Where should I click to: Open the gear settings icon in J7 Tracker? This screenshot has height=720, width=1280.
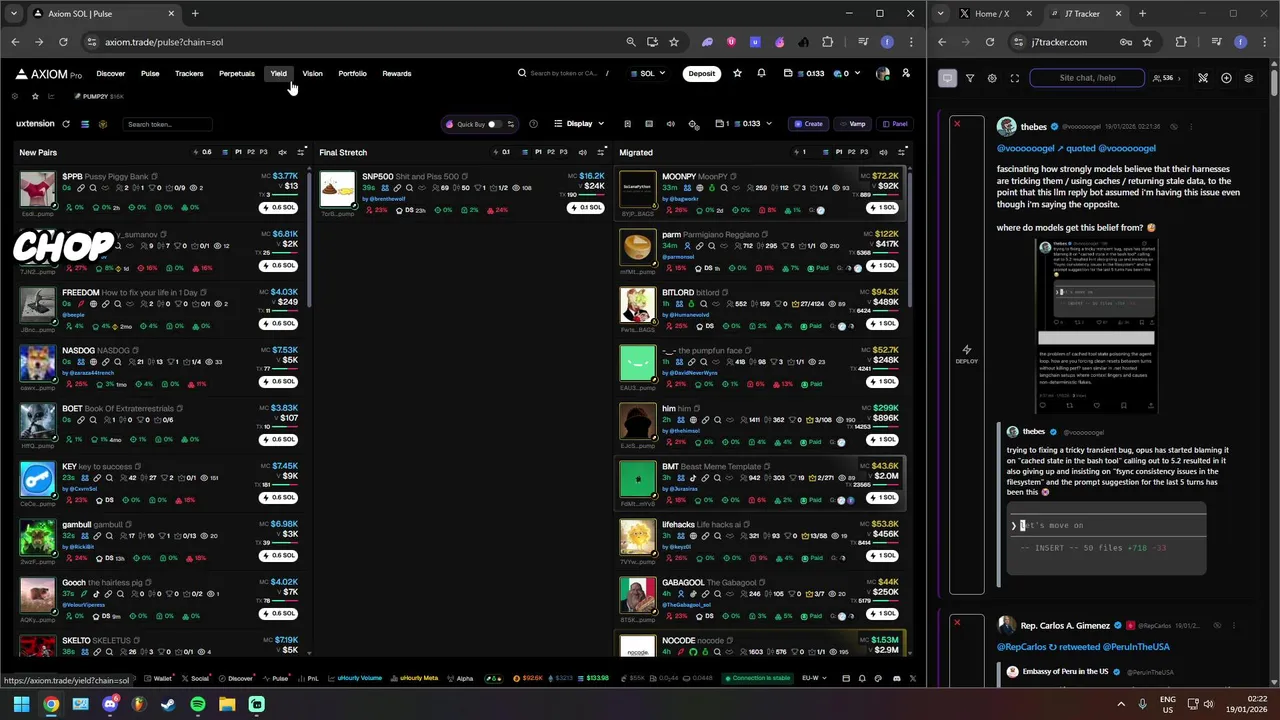992,78
